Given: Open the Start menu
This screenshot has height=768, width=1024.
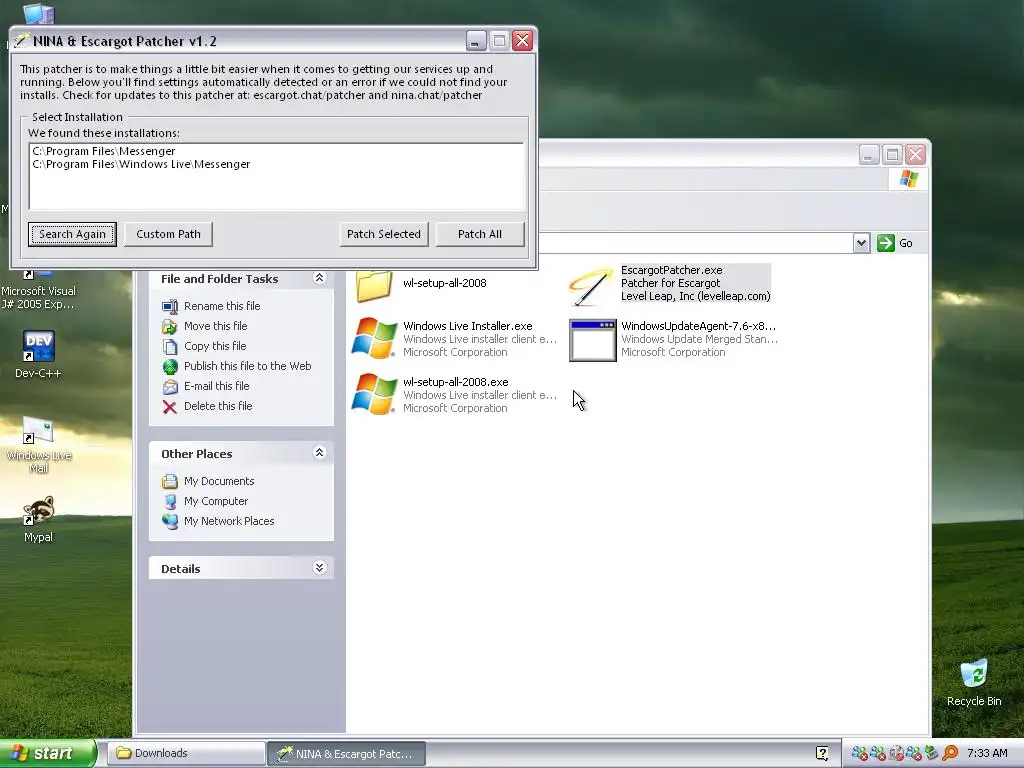Looking at the screenshot, I should 48,753.
